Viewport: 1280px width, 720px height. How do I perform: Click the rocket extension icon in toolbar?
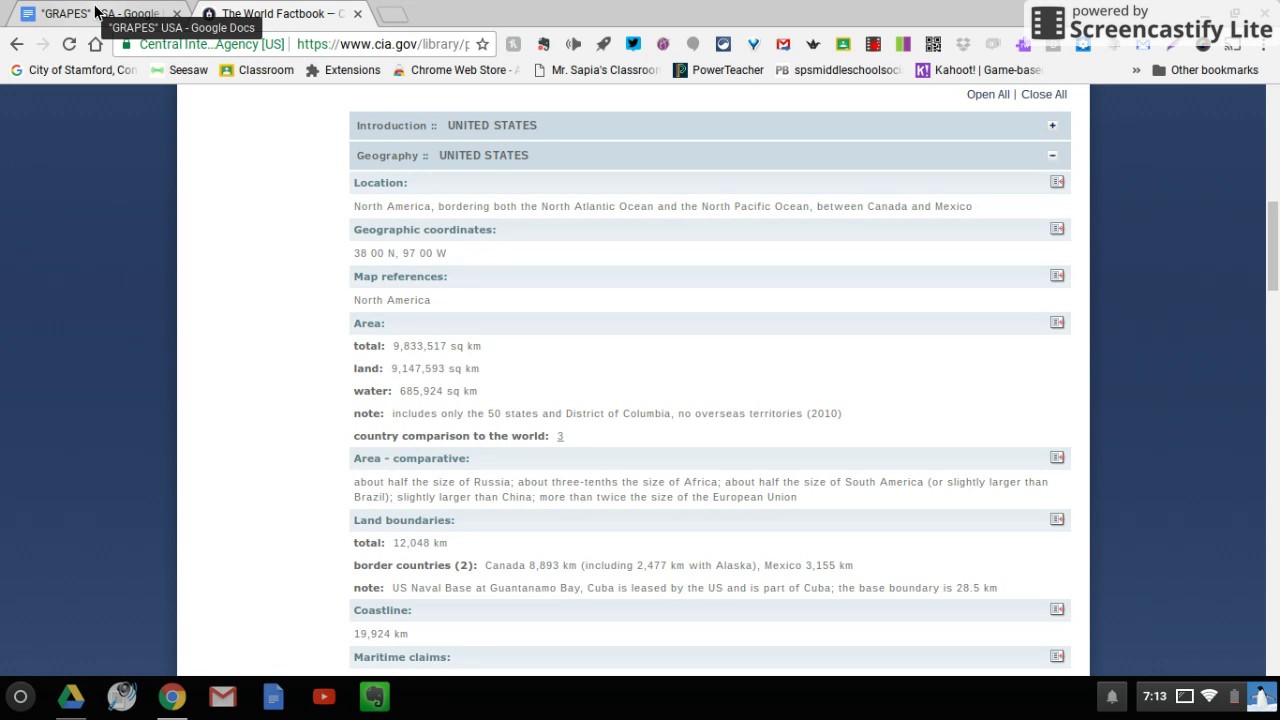click(603, 44)
